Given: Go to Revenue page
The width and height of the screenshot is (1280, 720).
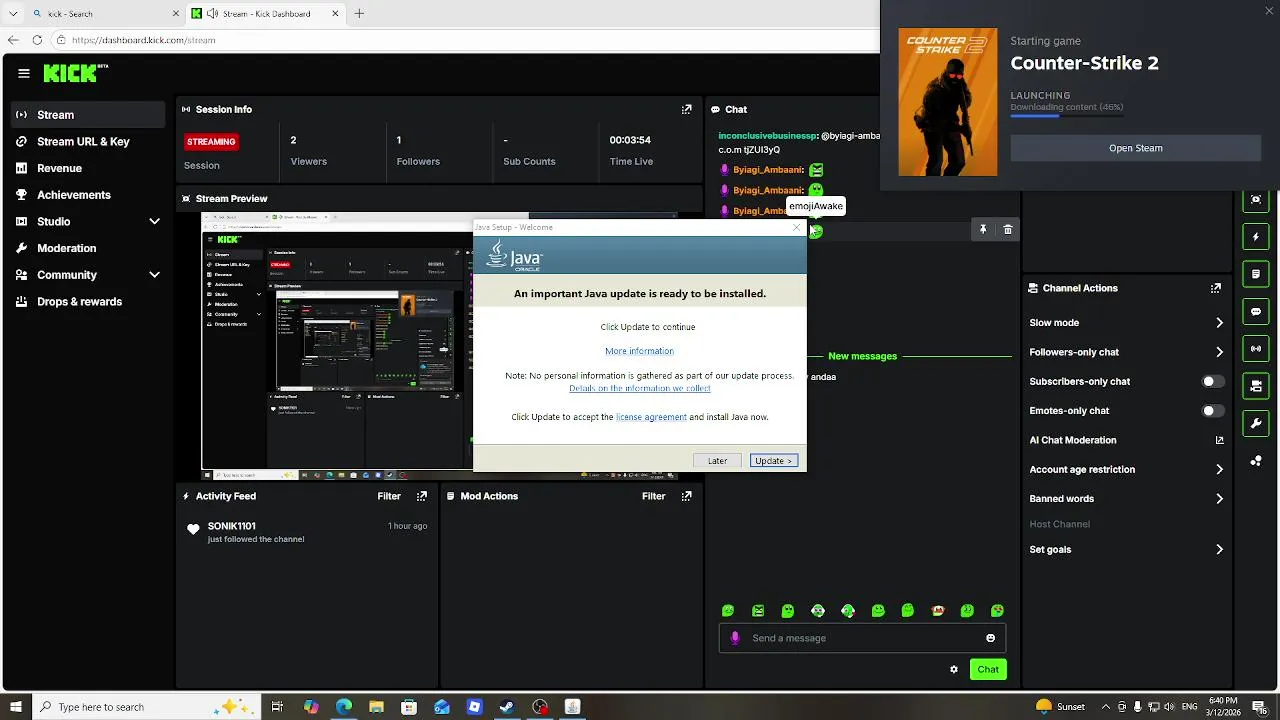Looking at the screenshot, I should click(88, 168).
